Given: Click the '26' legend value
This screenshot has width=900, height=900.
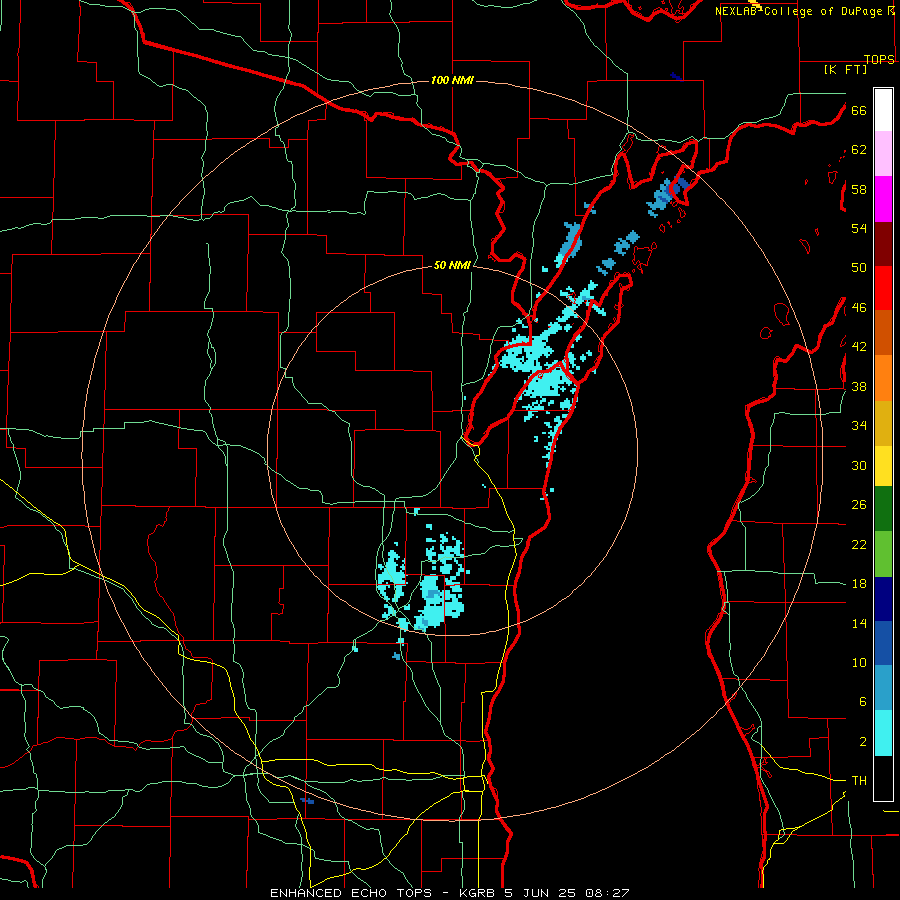Looking at the screenshot, I should 859,505.
